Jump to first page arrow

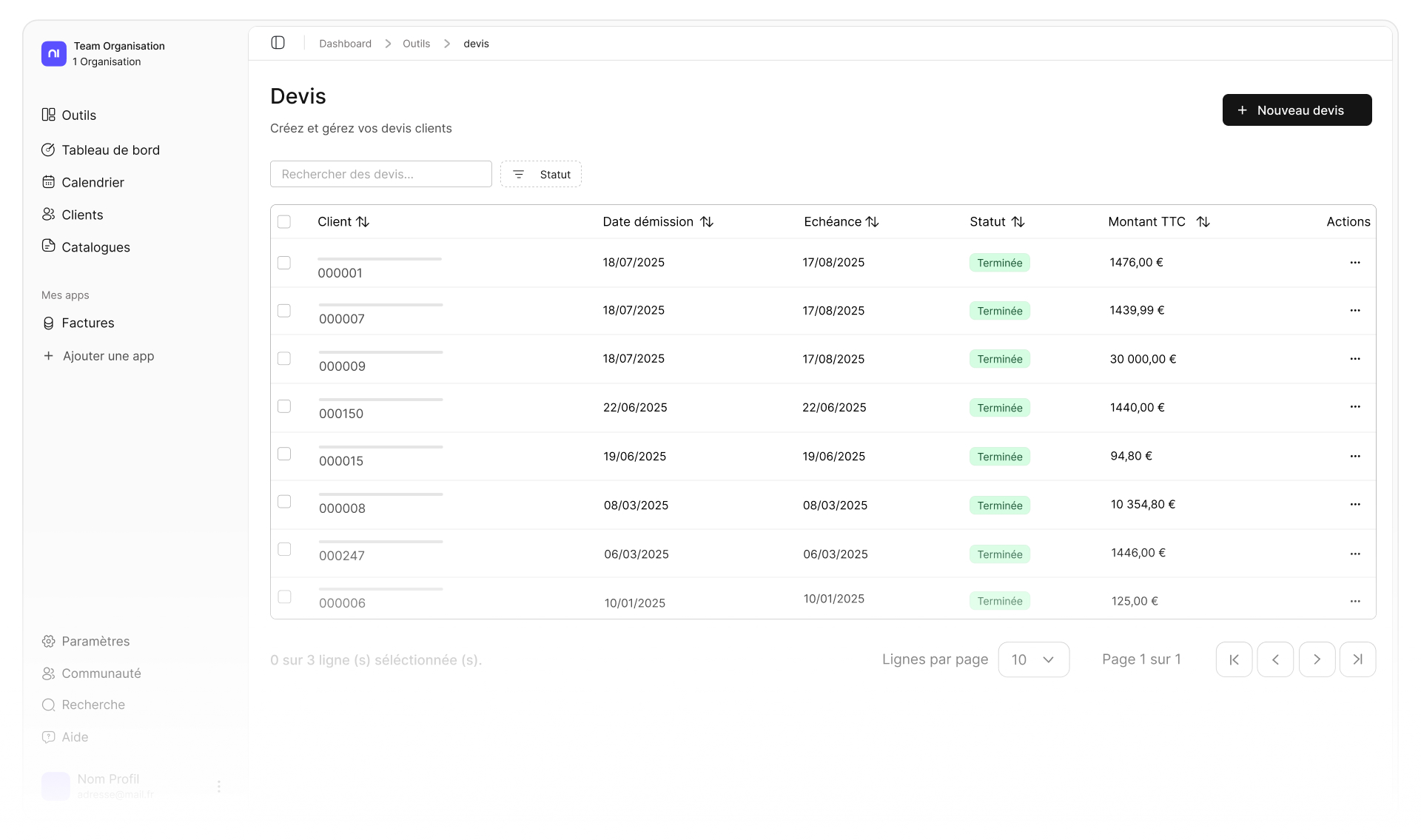[x=1234, y=659]
